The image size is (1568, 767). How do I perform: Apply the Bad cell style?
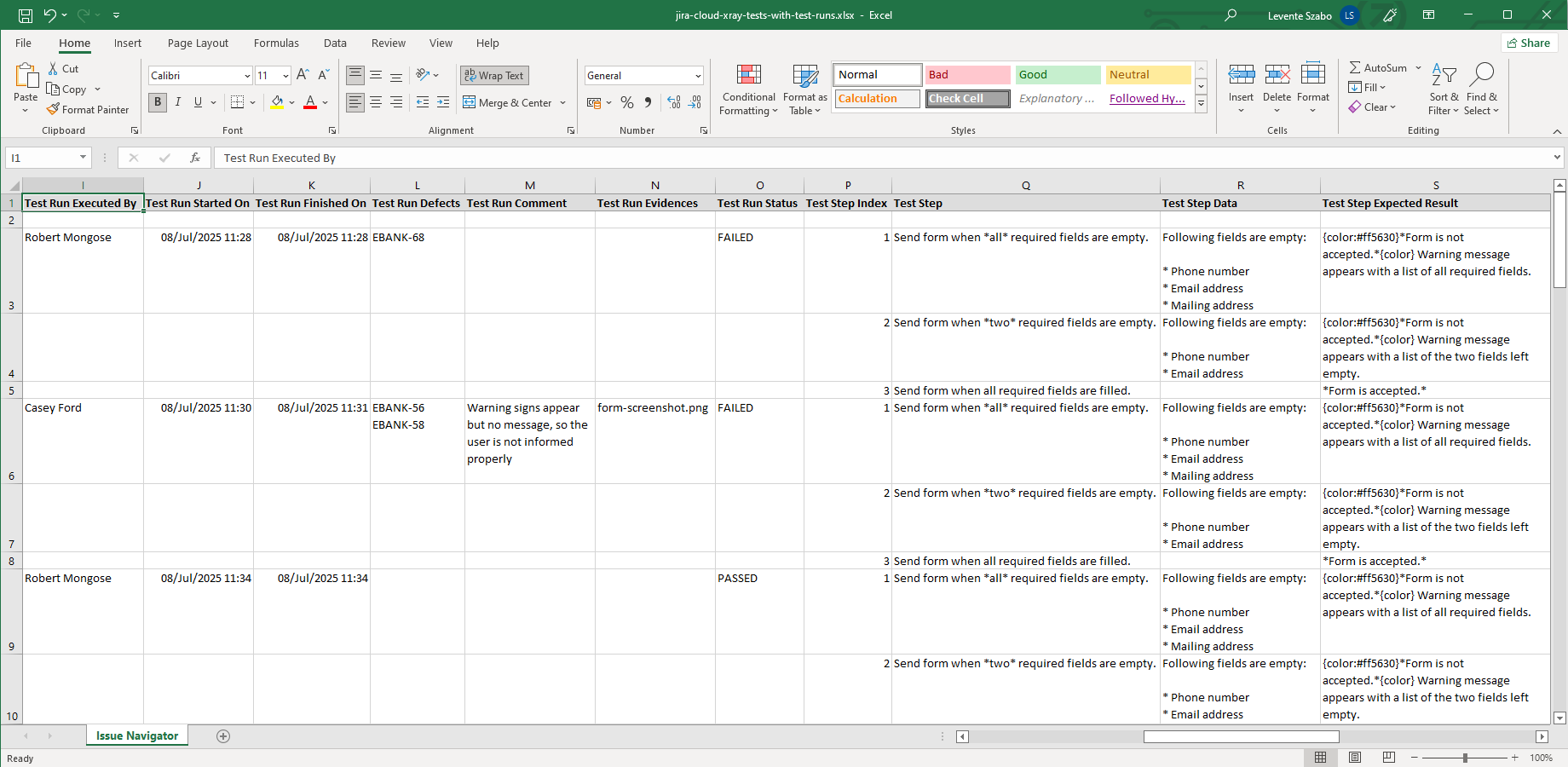[967, 75]
